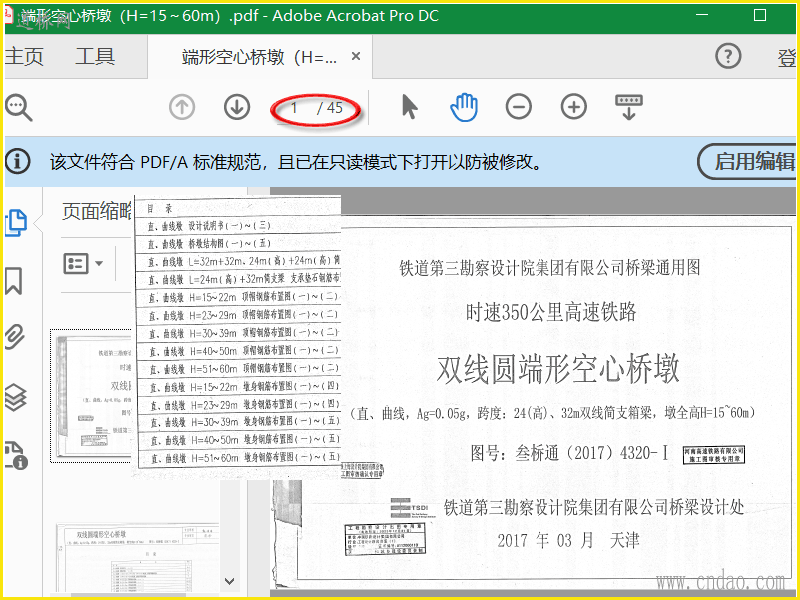Go to previous page with up arrow
800x600 pixels.
point(182,107)
